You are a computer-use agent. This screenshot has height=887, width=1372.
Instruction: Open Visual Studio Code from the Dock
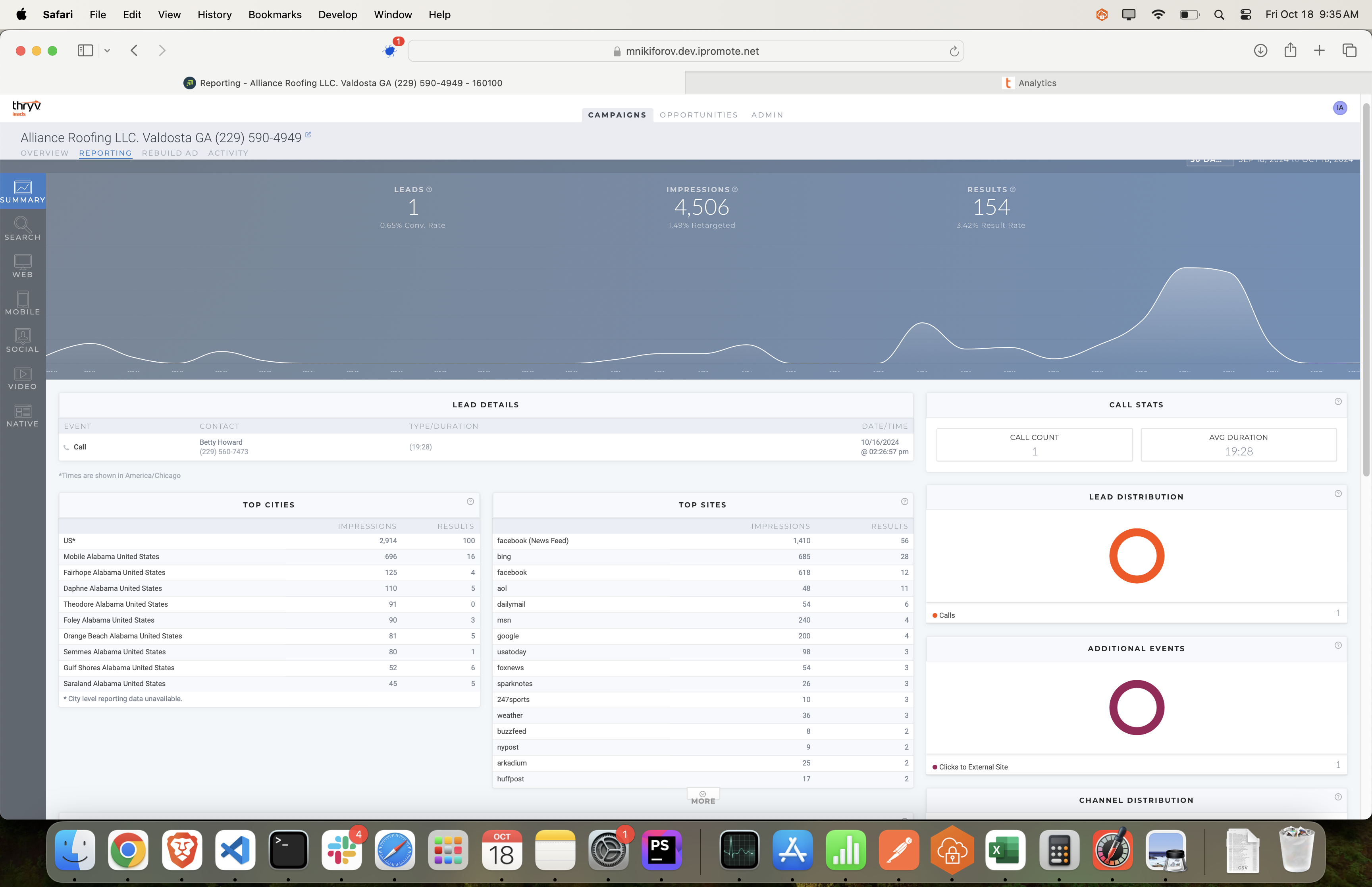[x=235, y=850]
